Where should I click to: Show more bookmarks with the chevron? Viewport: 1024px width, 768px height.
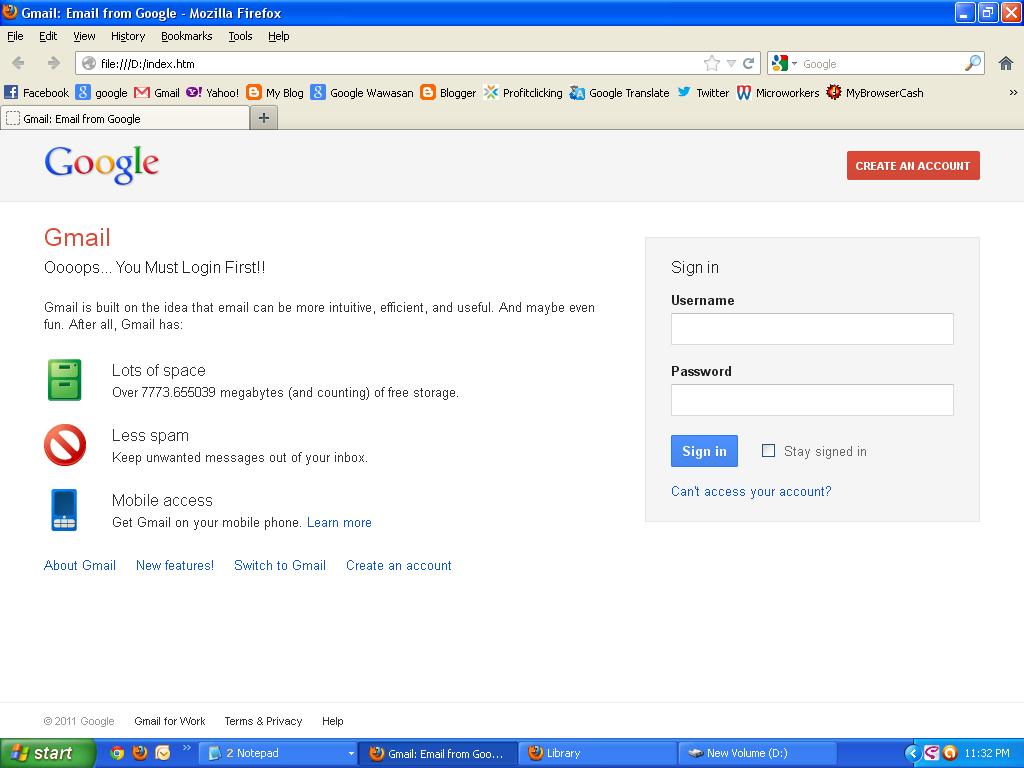1013,93
